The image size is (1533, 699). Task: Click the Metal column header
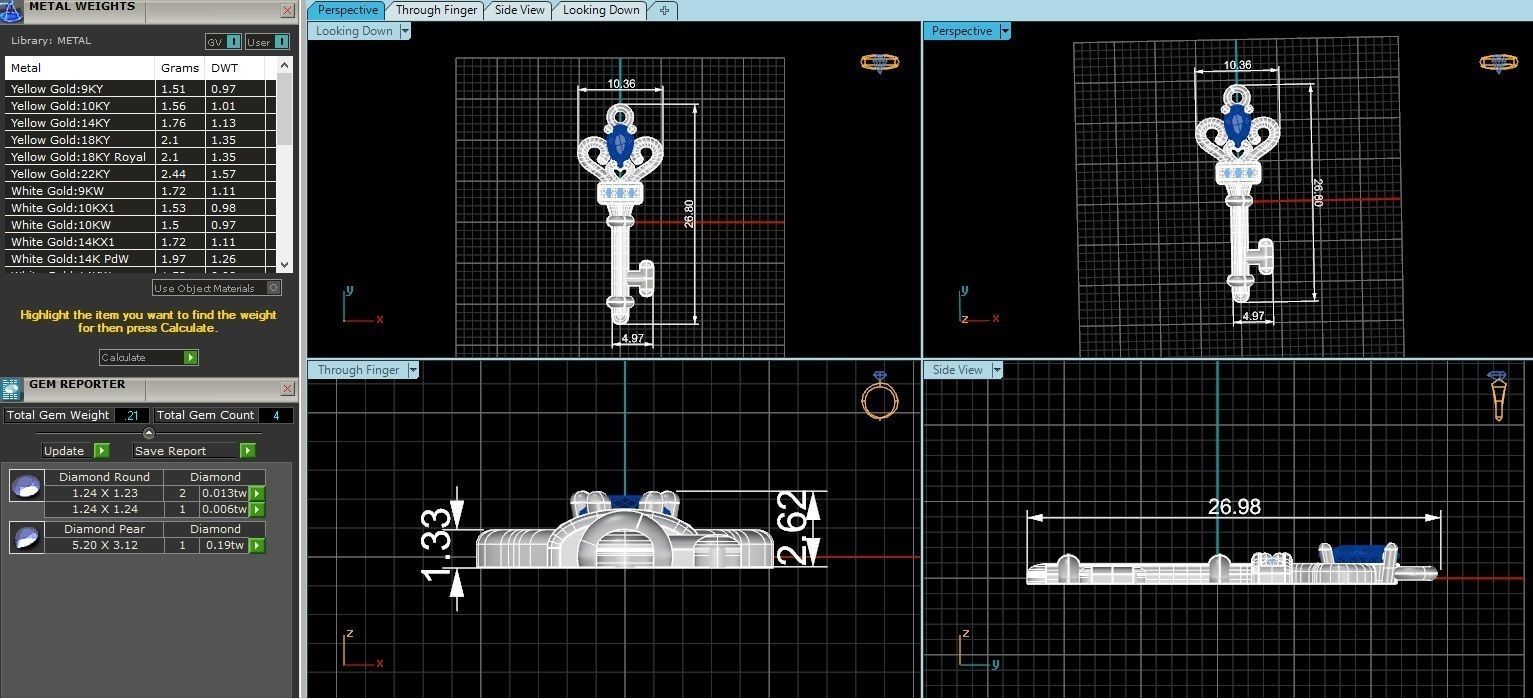[x=80, y=68]
